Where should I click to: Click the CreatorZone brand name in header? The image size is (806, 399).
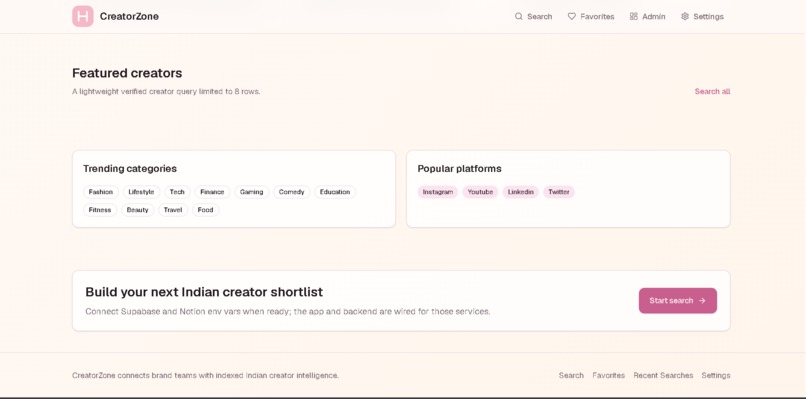coord(129,16)
